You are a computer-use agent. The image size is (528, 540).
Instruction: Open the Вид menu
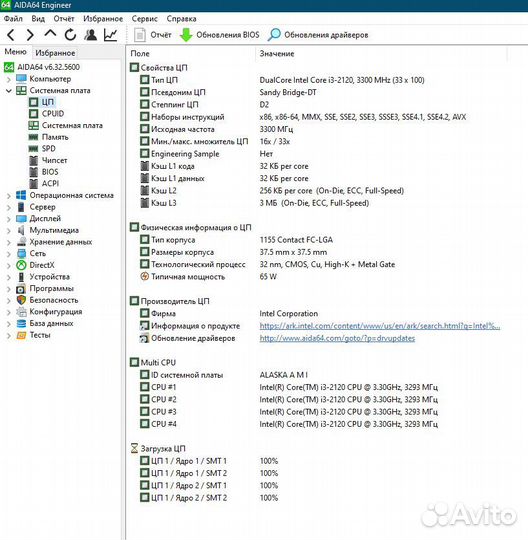(38, 19)
